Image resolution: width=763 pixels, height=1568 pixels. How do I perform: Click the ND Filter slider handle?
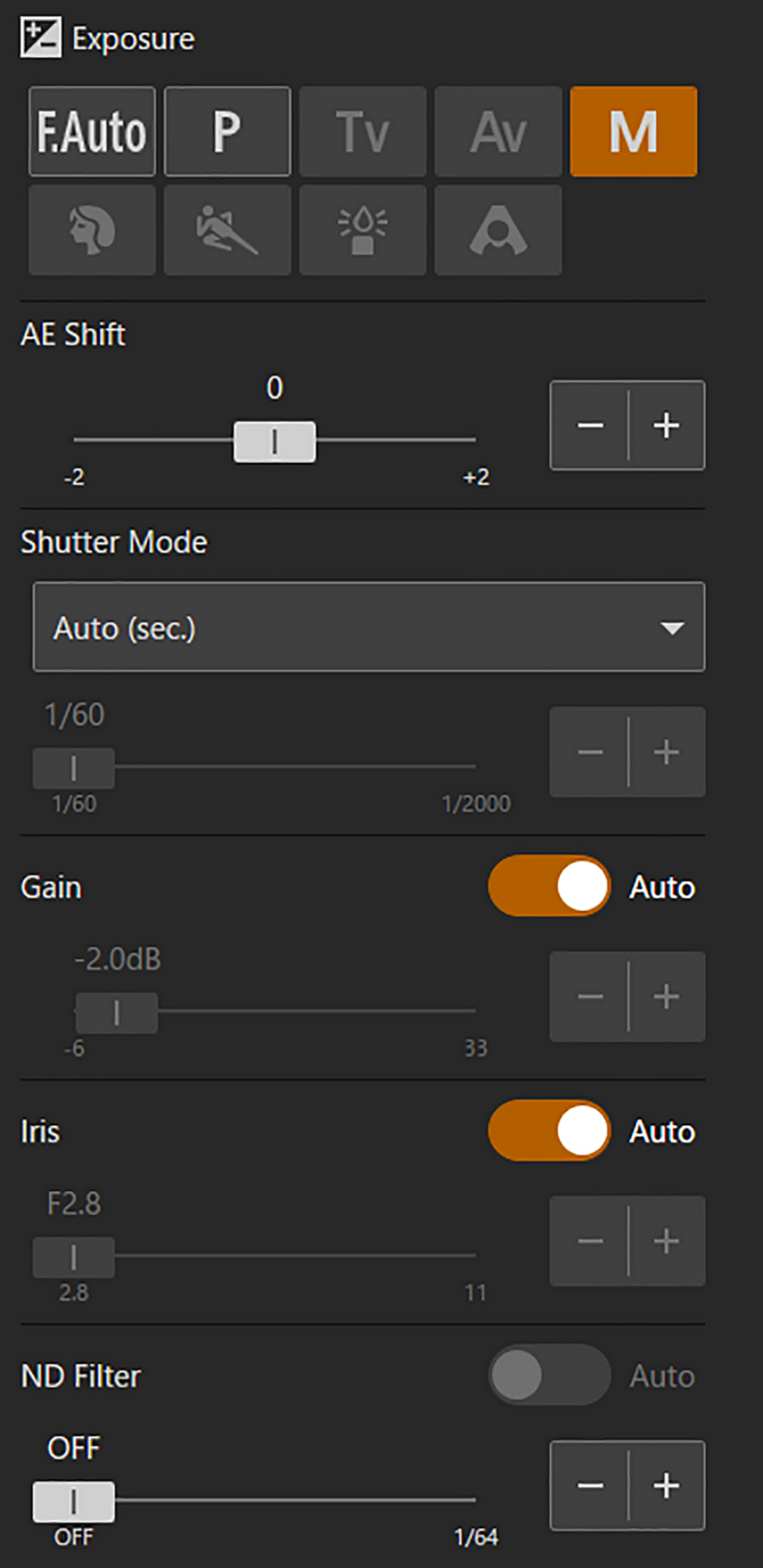73,1502
